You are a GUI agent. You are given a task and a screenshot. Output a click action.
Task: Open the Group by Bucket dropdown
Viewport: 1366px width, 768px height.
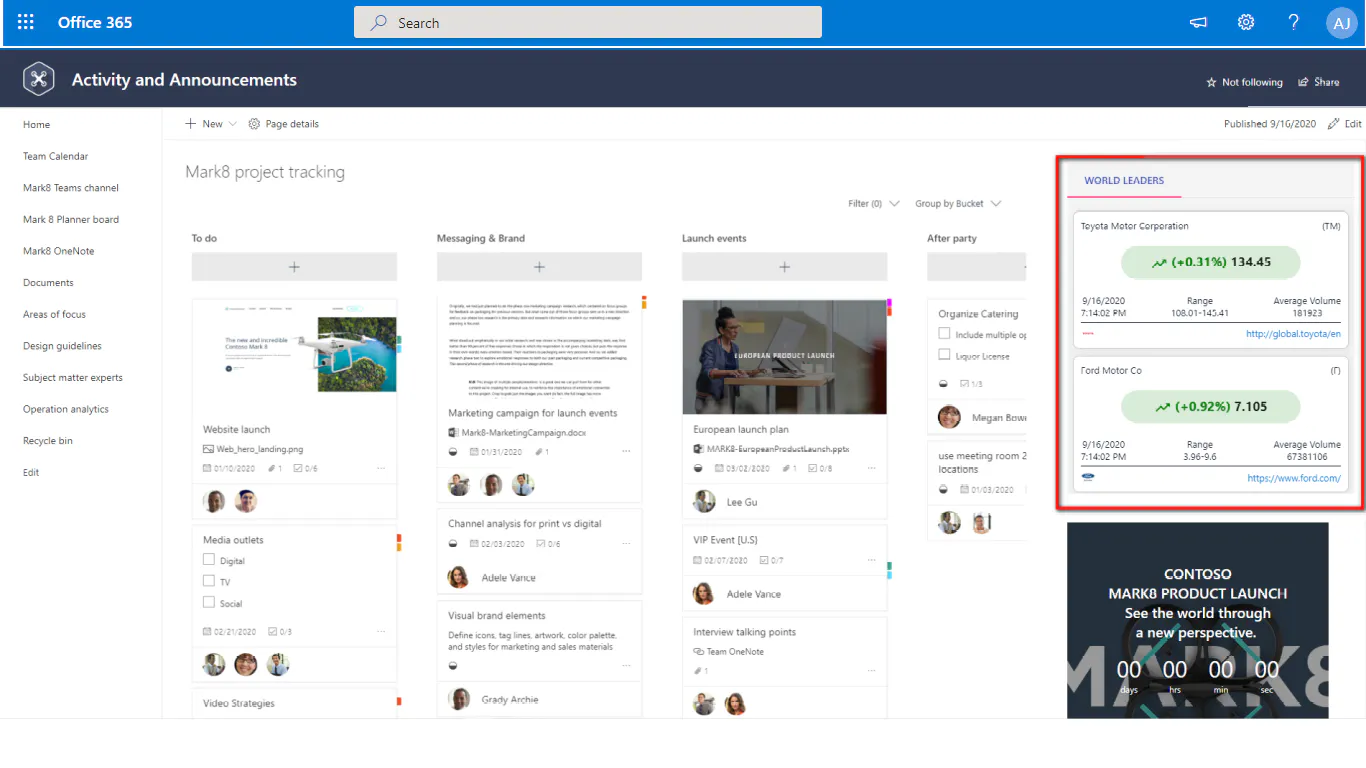tap(957, 204)
